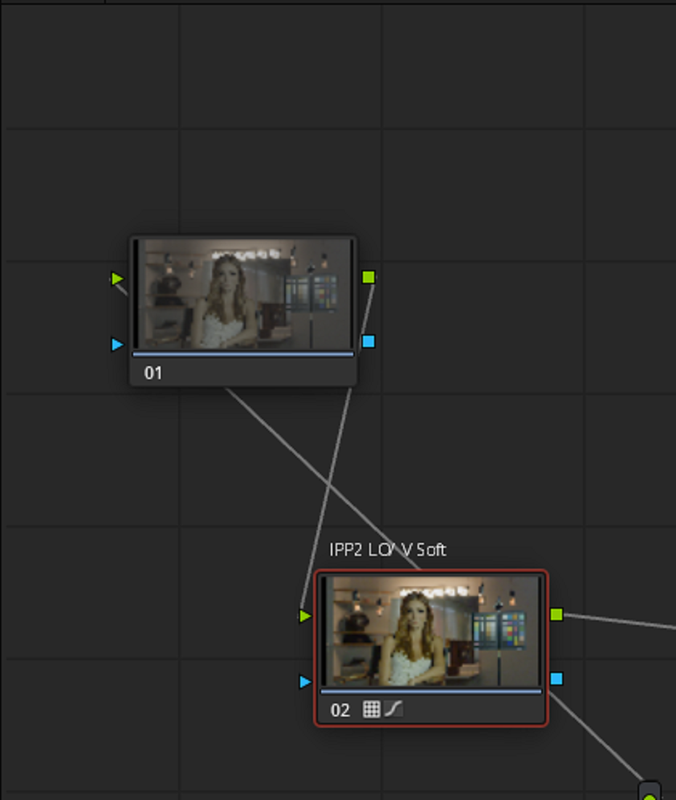
Task: Click node 01 blue key output square
Action: 368,341
